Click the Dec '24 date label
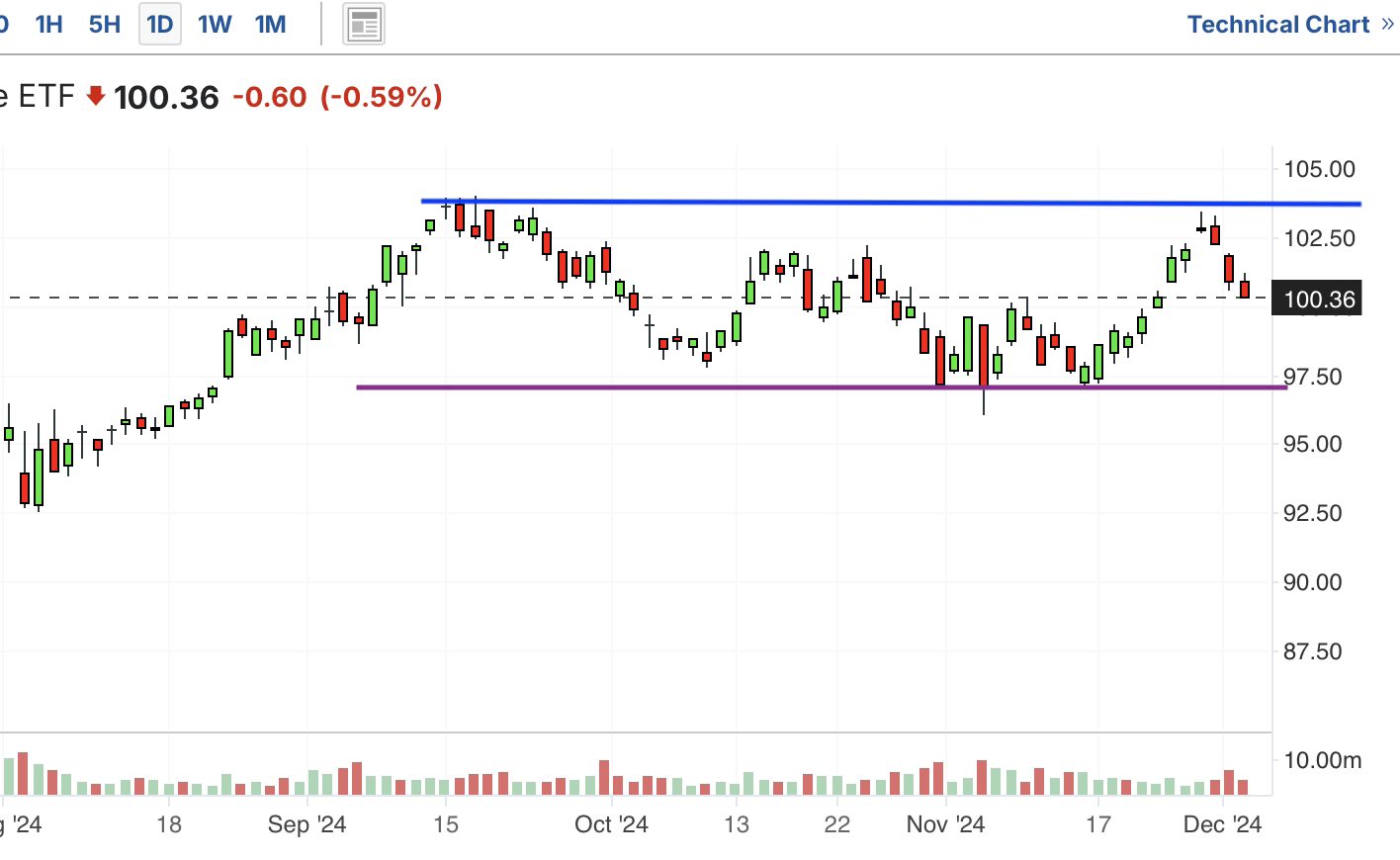Screen dimensions: 1400x860 click(1223, 824)
